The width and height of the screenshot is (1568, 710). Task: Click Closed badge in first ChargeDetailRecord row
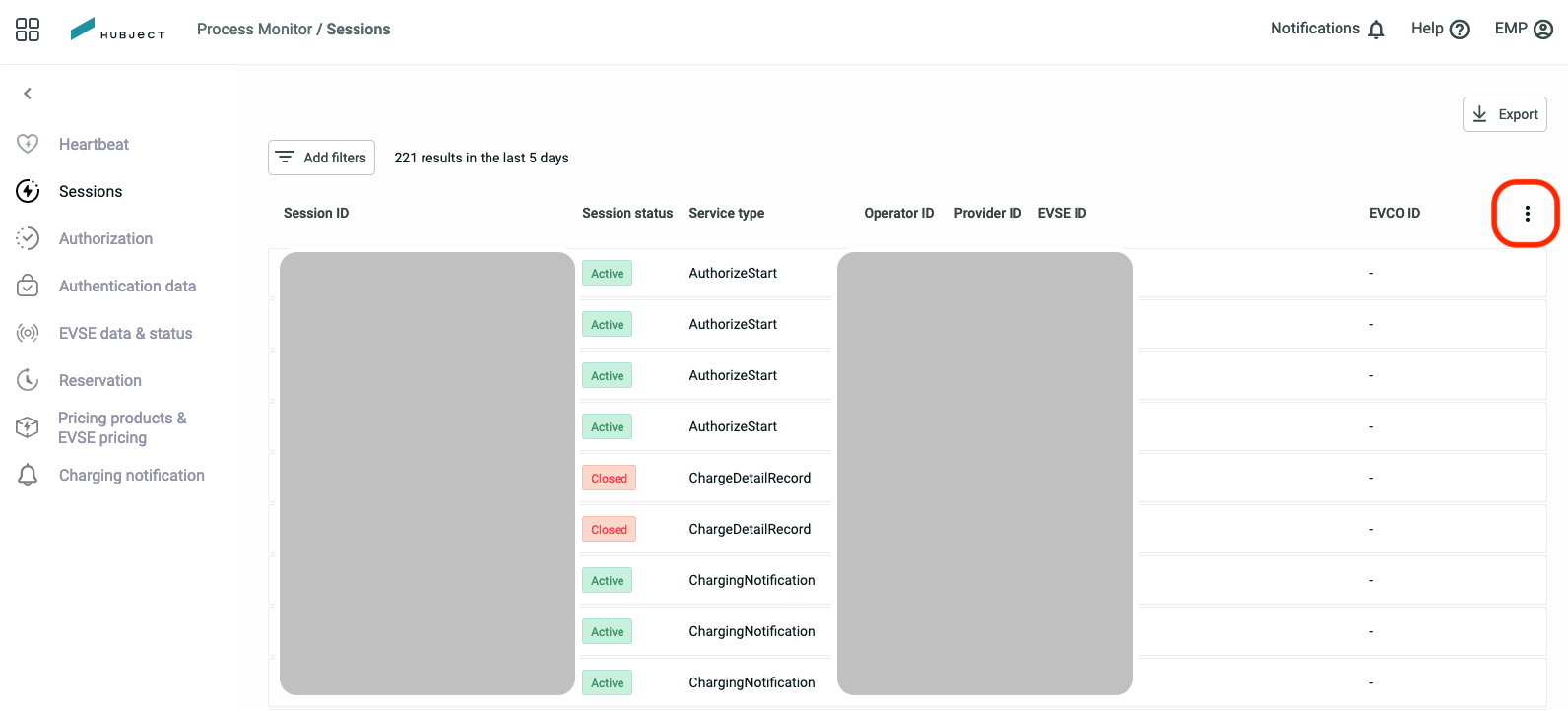click(x=609, y=479)
